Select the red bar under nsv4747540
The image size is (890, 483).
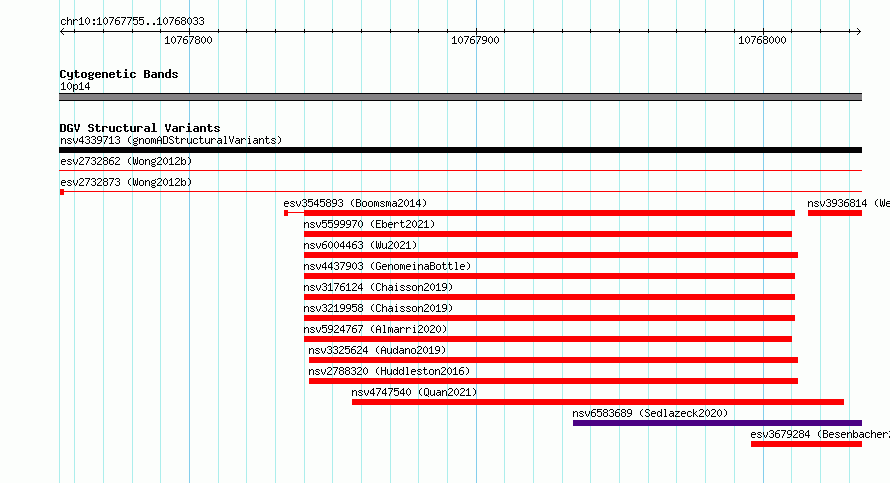[x=598, y=402]
